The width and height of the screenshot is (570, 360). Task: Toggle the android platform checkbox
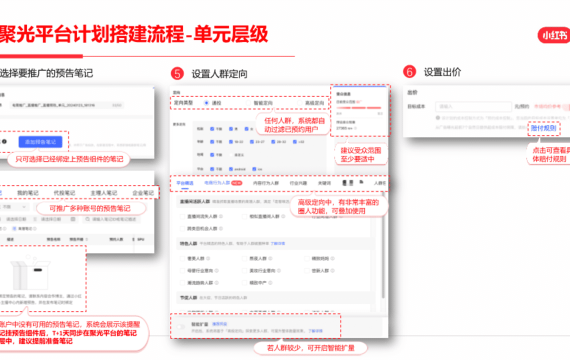[x=231, y=169]
